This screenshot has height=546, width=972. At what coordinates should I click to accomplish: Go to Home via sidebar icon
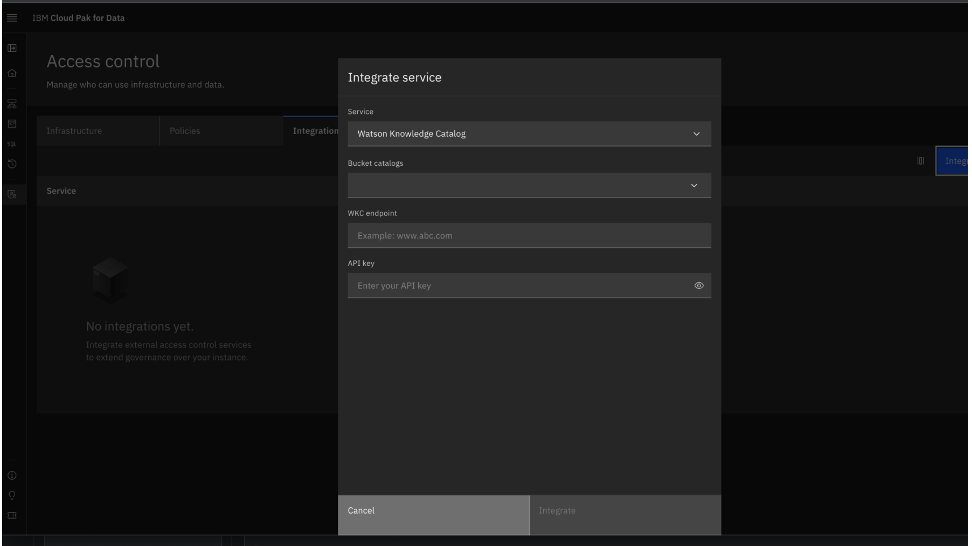pyautogui.click(x=12, y=71)
